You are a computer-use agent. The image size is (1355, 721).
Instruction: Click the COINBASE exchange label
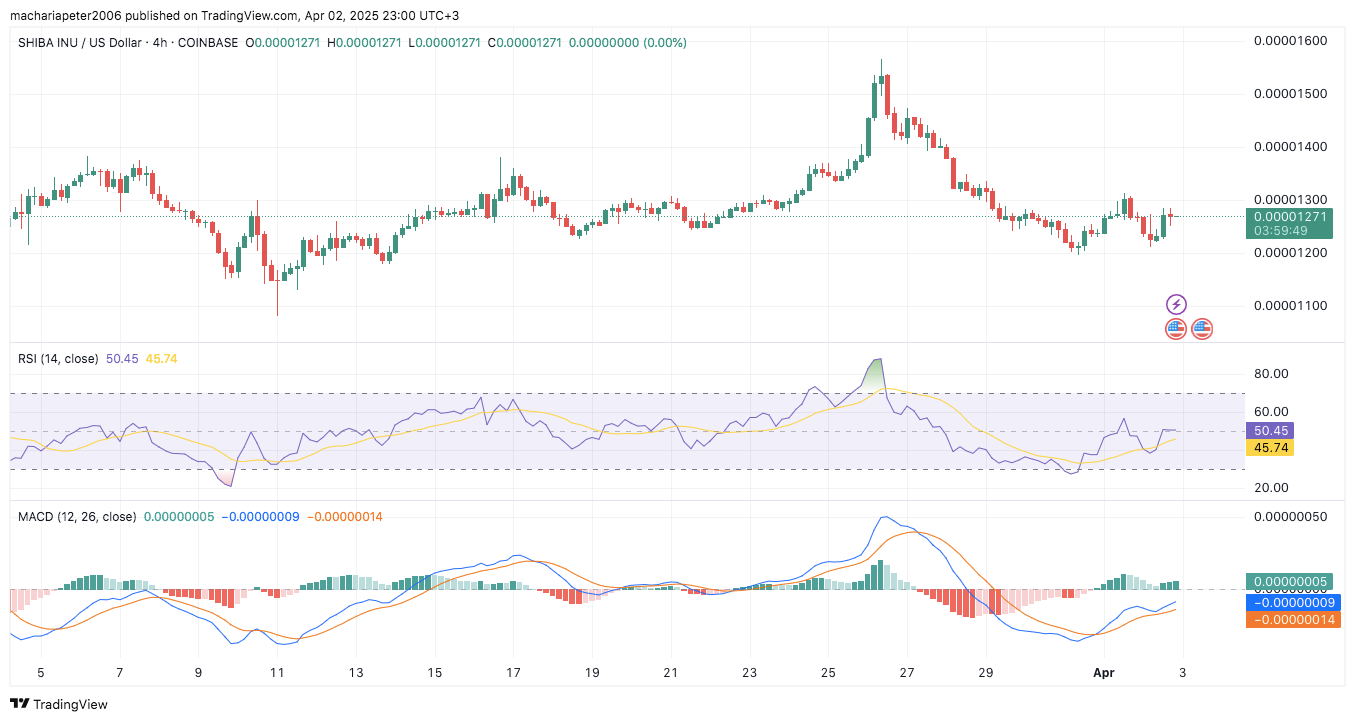point(212,43)
